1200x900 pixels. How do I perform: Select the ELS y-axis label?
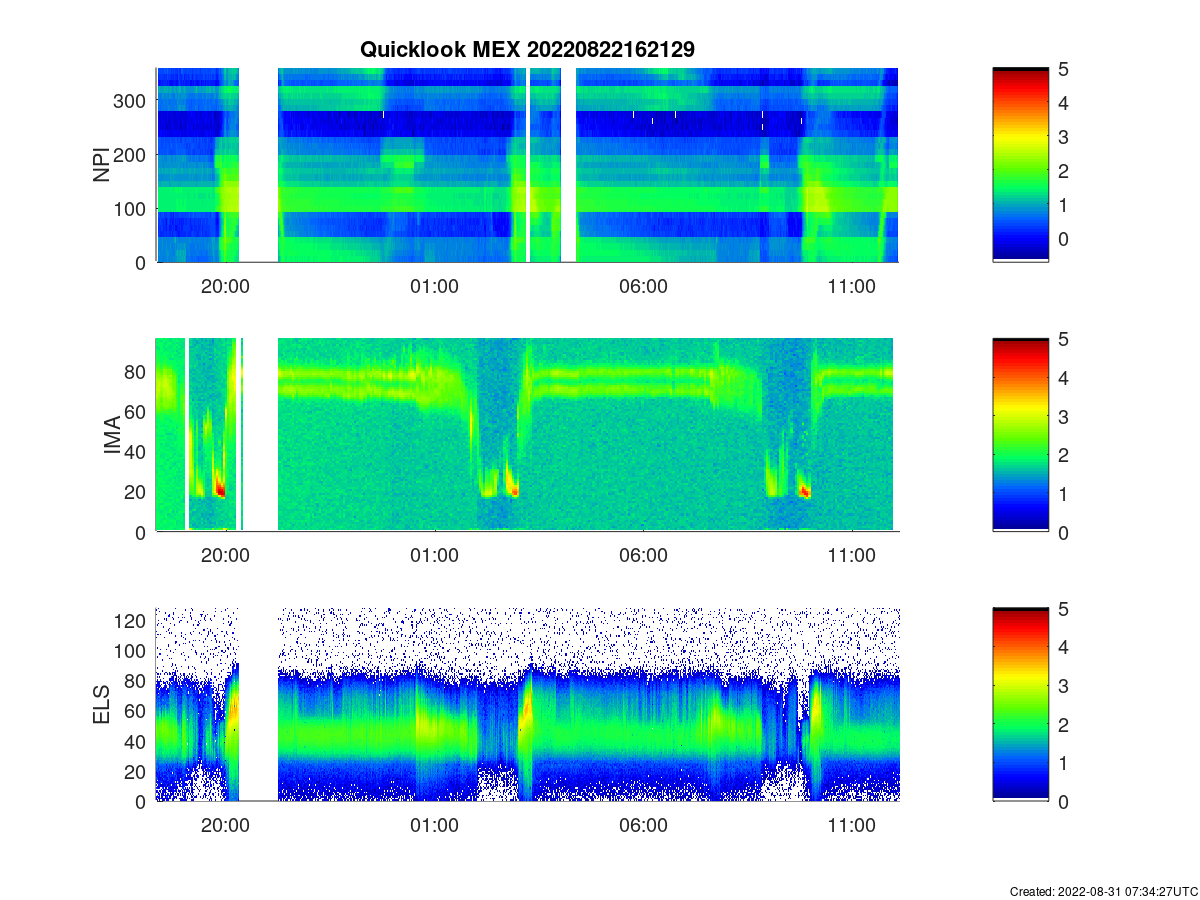(x=102, y=704)
